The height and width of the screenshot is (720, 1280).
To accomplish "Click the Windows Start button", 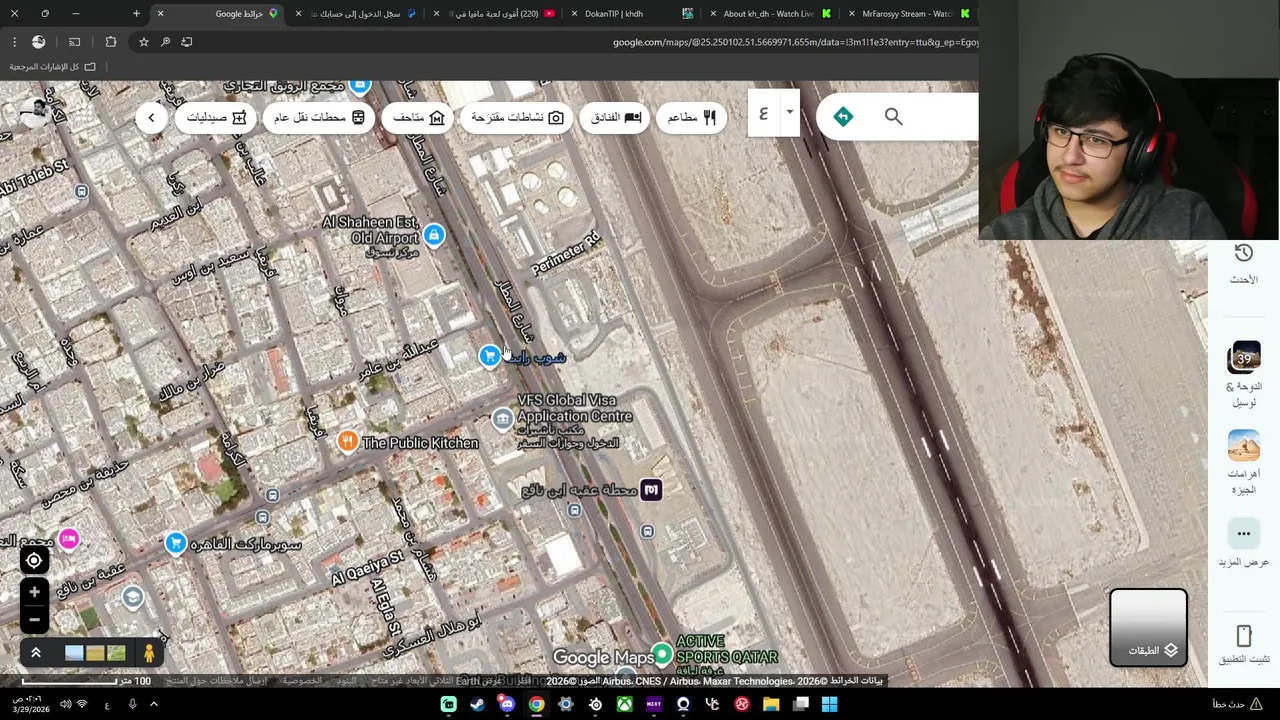I will pyautogui.click(x=829, y=704).
